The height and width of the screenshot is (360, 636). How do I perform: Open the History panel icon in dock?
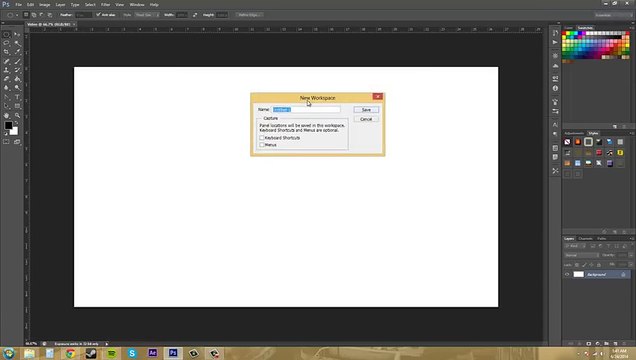point(555,33)
